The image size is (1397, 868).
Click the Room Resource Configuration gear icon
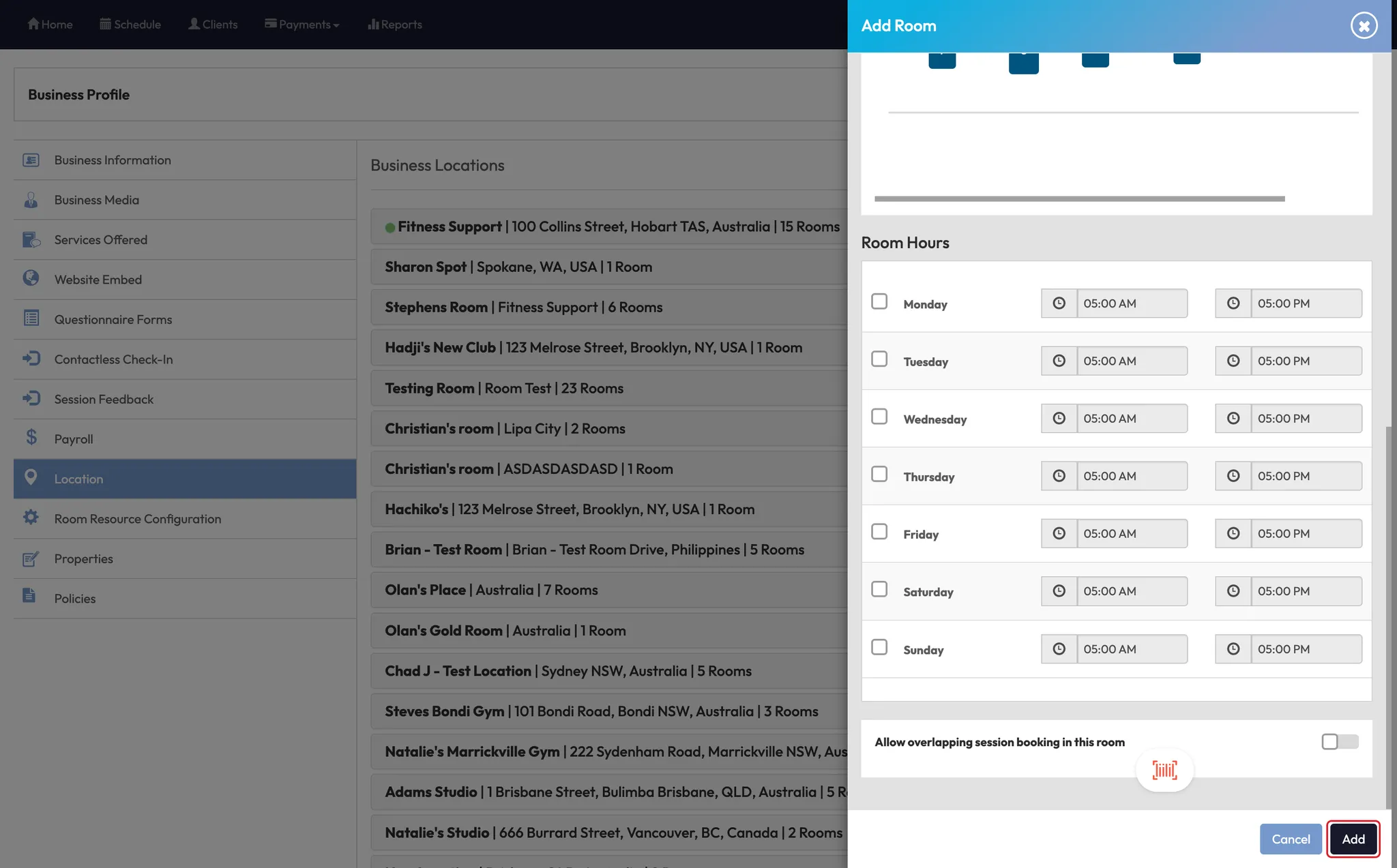(x=31, y=518)
